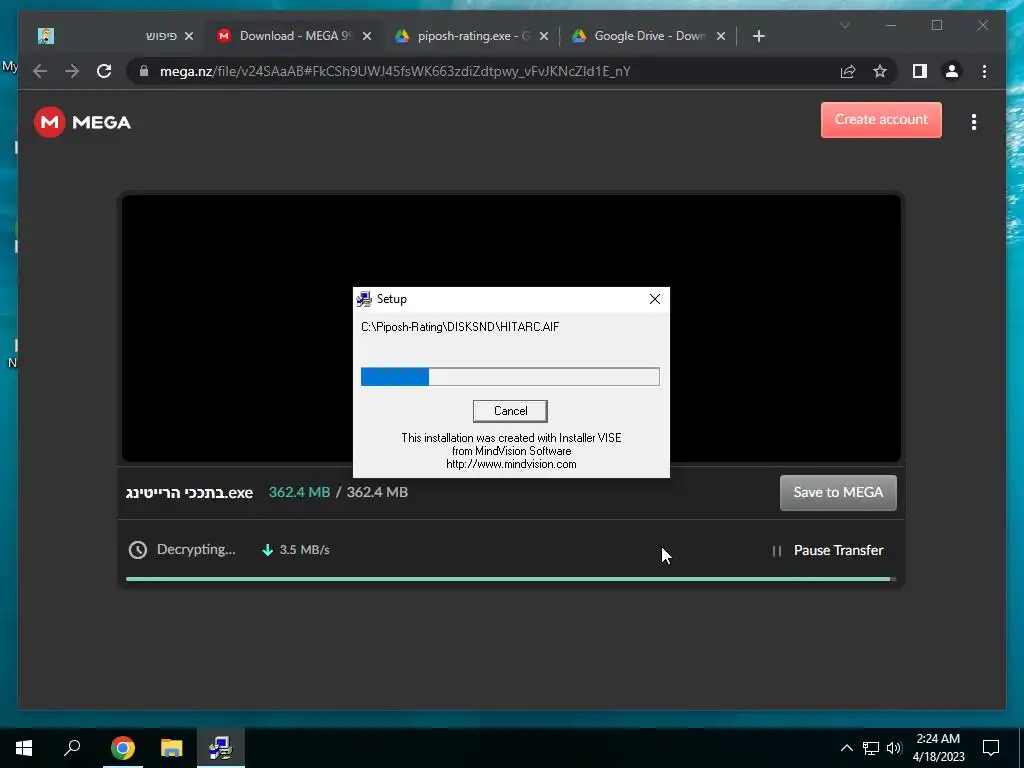The image size is (1024, 768).
Task: Click Create account button
Action: (881, 120)
